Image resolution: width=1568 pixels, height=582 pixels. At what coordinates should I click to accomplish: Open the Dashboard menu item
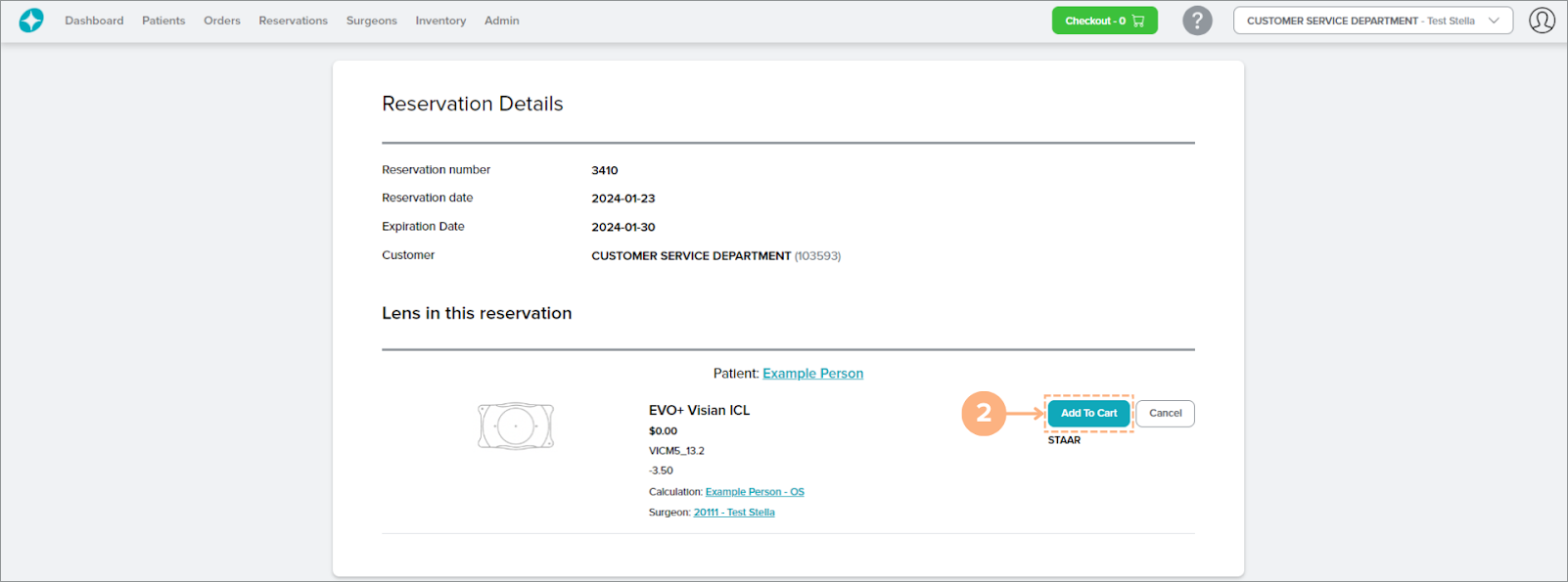click(94, 21)
